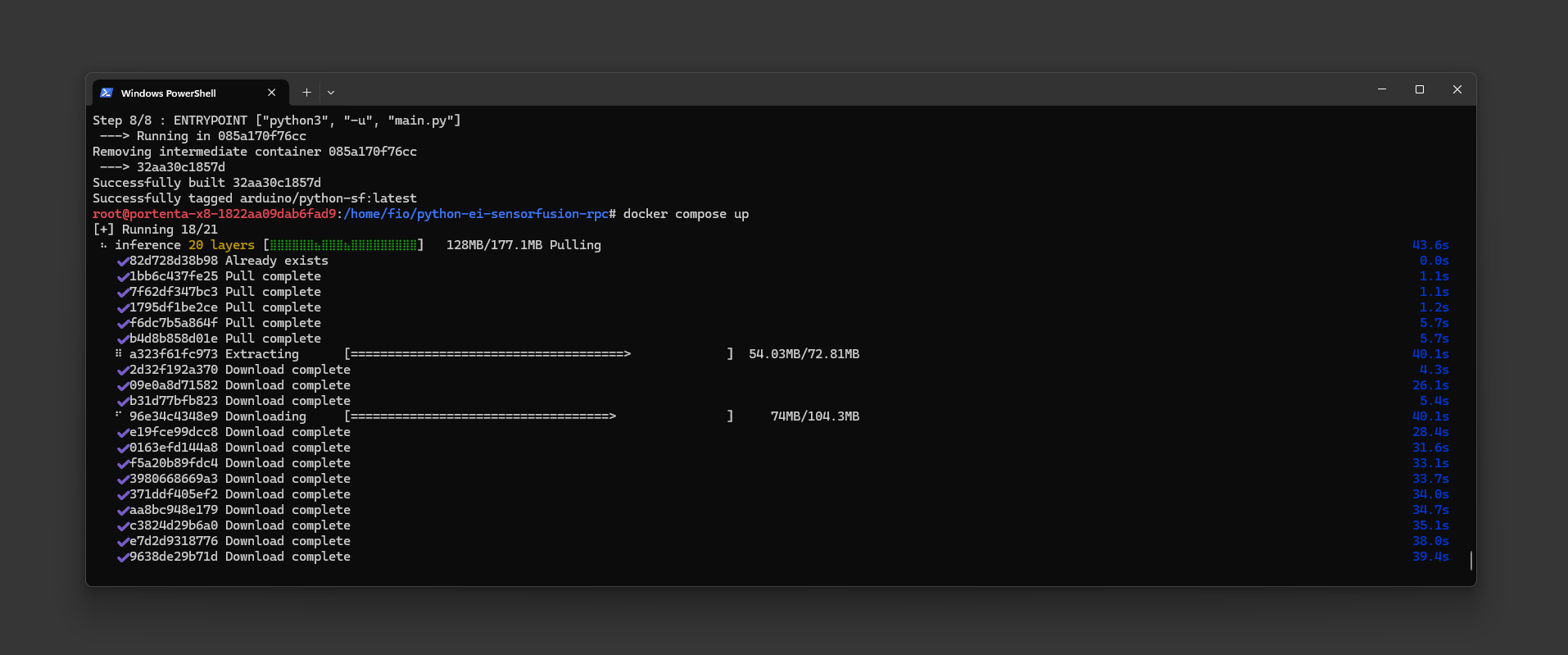Click the 43.6s elapsed time on the inference row
The width and height of the screenshot is (1568, 655).
(x=1430, y=245)
